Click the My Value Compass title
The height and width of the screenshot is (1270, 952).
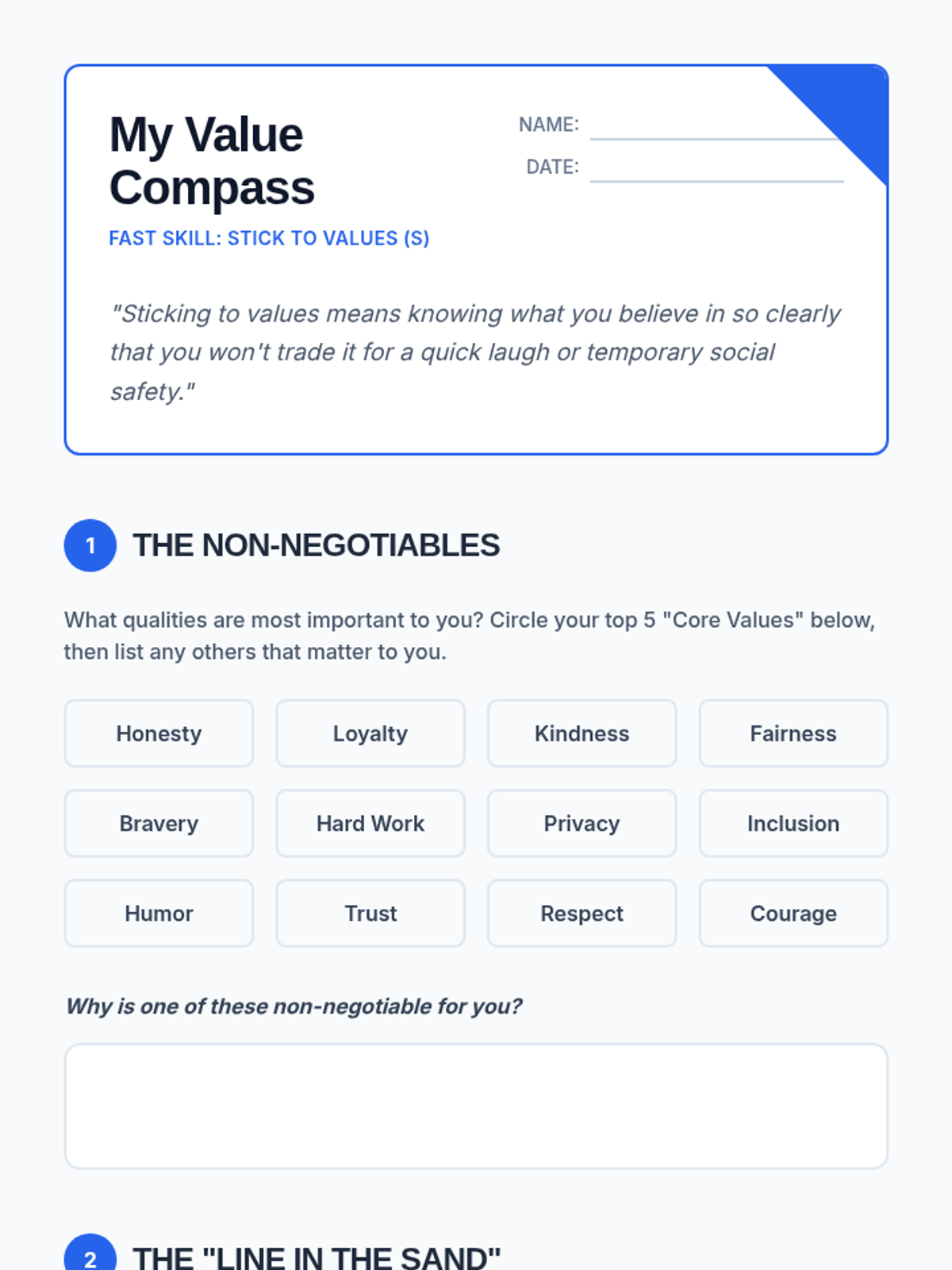[212, 161]
